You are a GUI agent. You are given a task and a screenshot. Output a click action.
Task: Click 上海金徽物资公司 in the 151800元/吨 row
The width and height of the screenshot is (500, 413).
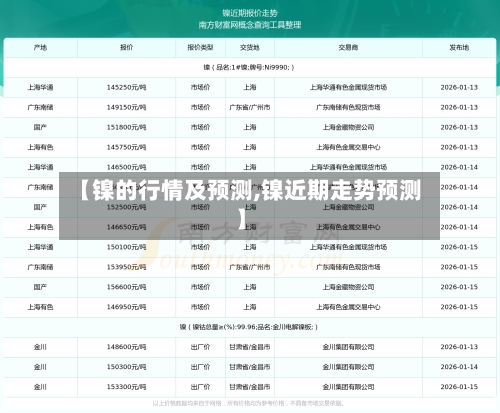point(348,127)
